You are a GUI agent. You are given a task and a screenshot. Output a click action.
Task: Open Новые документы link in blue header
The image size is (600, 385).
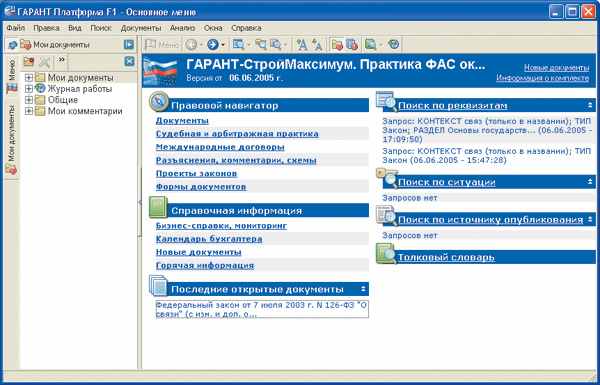tap(556, 68)
